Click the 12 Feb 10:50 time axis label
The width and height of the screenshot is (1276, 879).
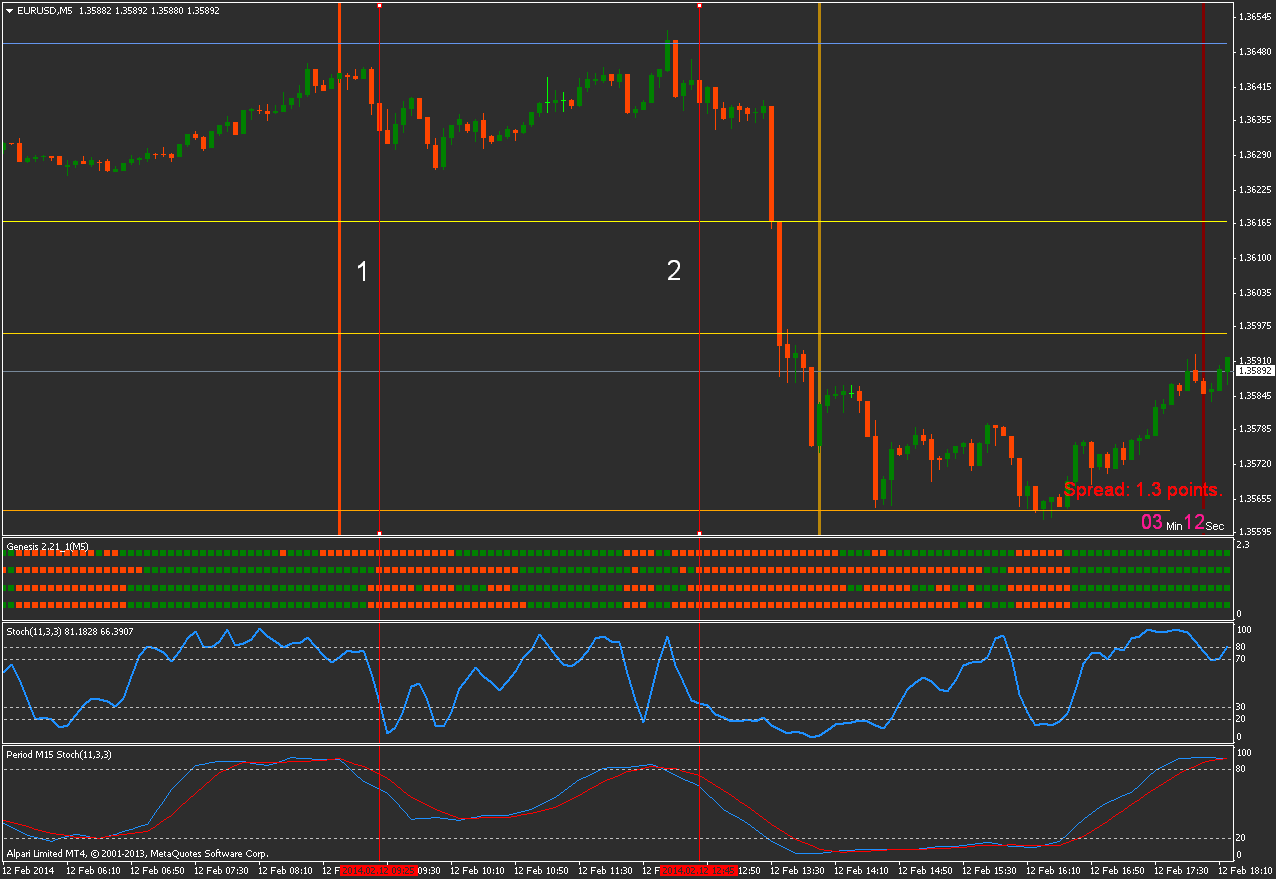[542, 871]
